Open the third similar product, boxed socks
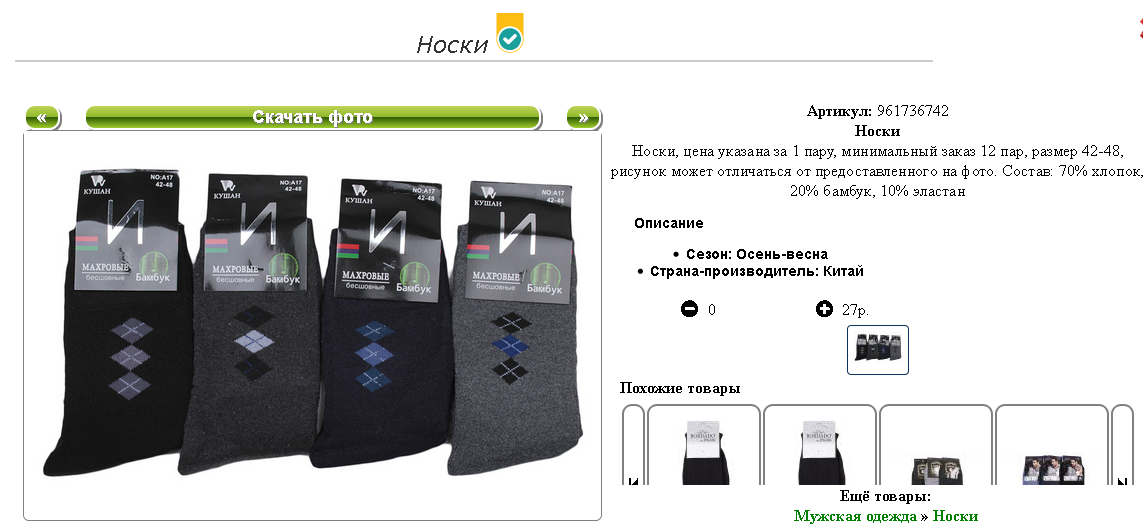The height and width of the screenshot is (524, 1143). pos(936,445)
